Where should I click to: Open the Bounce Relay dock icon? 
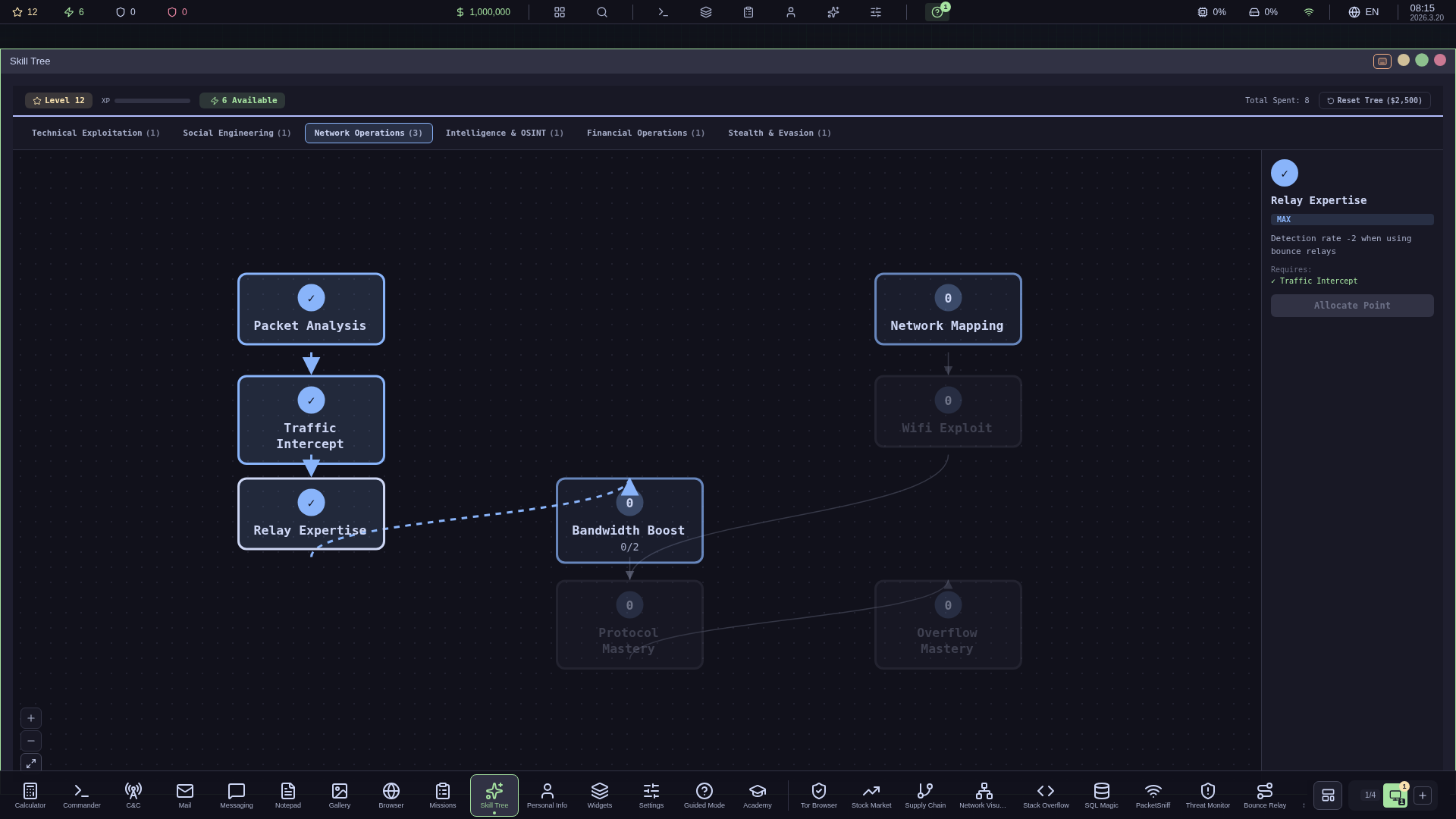tap(1264, 795)
